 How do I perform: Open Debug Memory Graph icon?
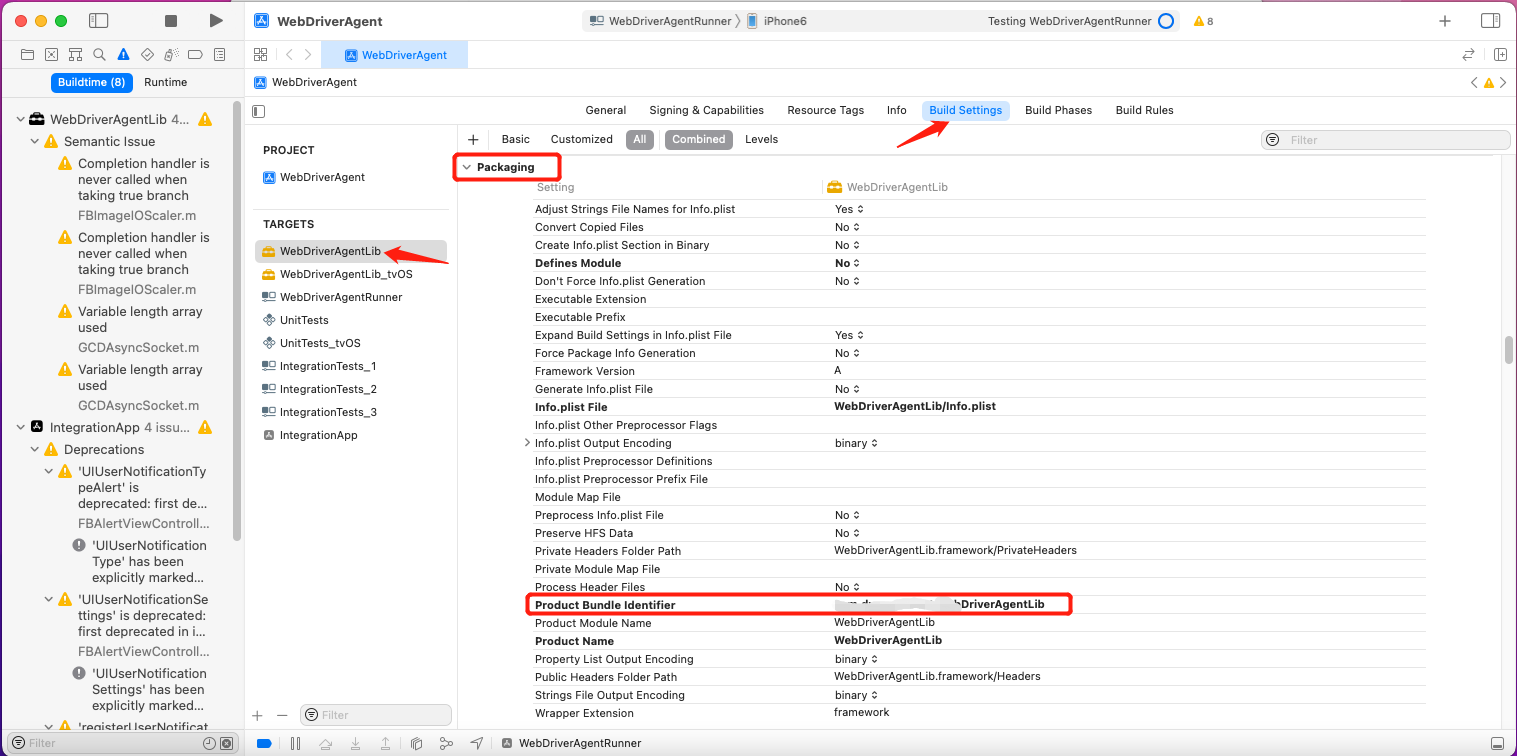click(446, 743)
